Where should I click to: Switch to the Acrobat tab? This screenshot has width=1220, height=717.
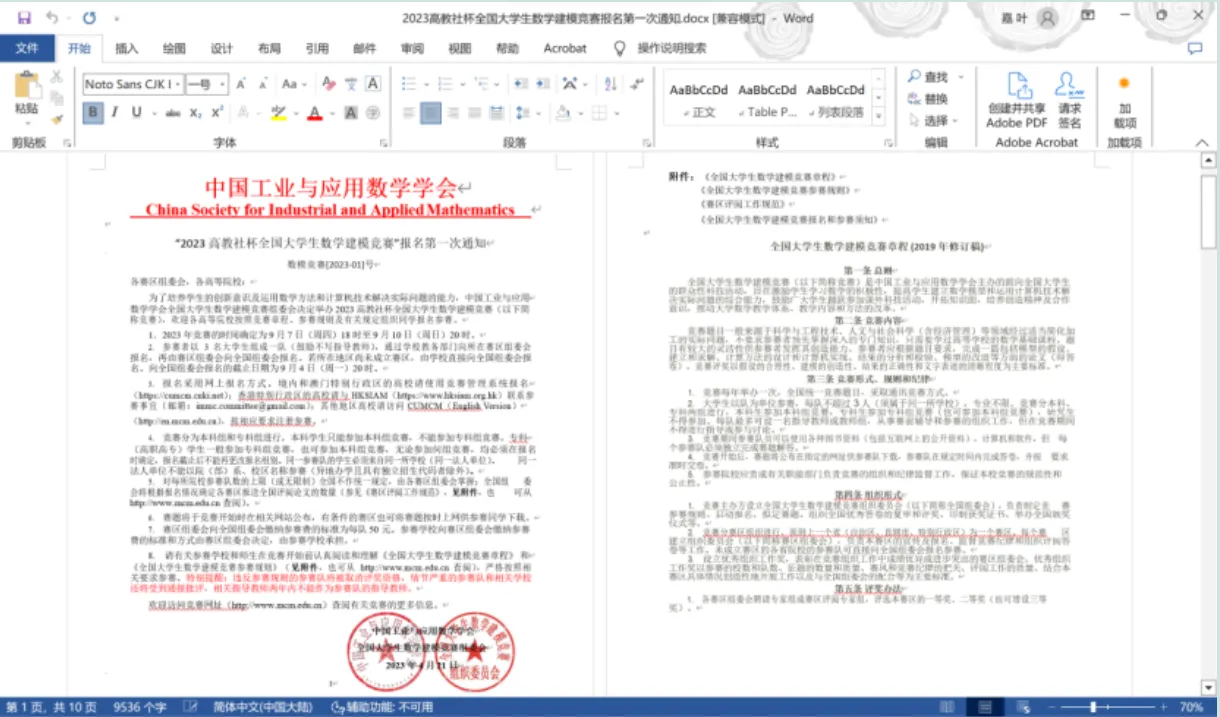point(565,48)
